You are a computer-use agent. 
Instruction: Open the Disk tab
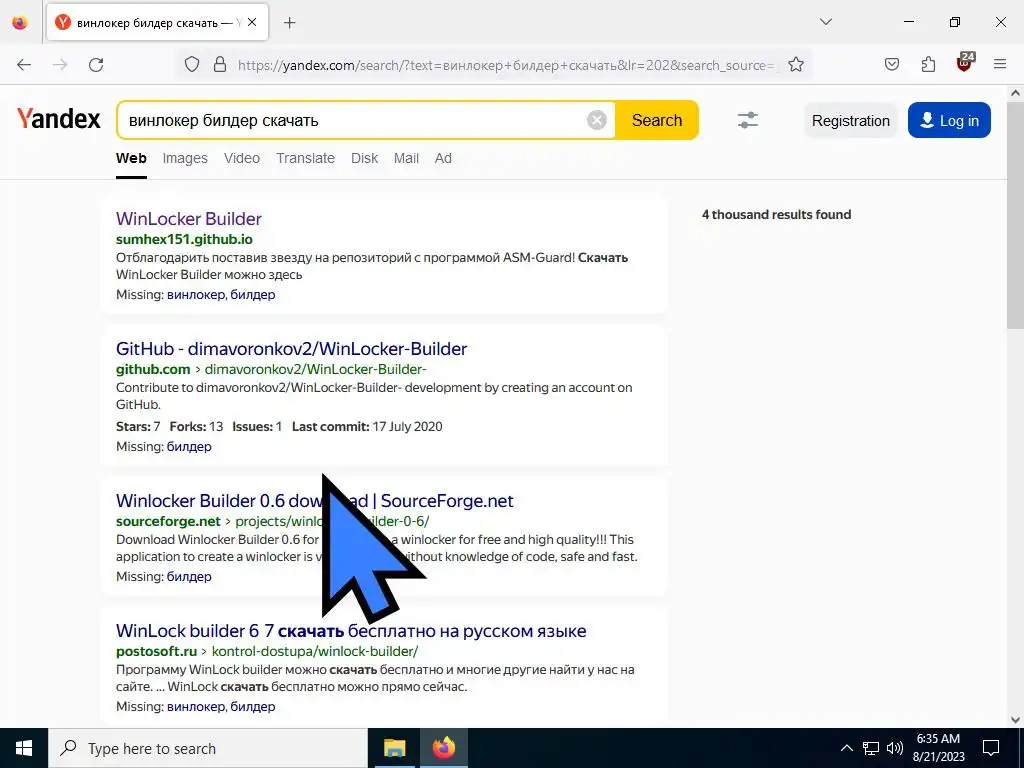point(364,158)
